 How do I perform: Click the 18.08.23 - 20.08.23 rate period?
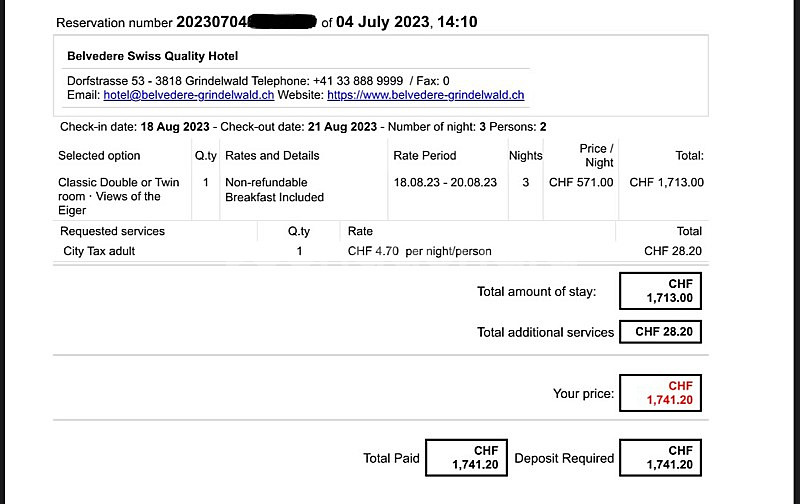click(x=445, y=183)
